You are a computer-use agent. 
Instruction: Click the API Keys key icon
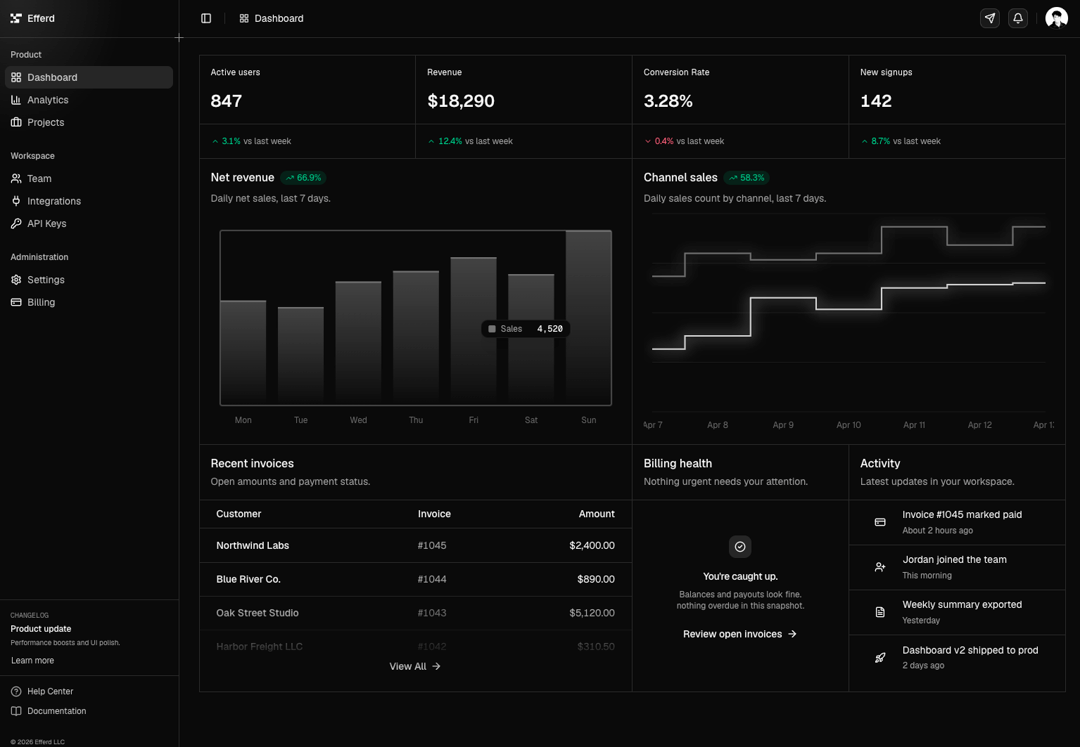tap(16, 224)
